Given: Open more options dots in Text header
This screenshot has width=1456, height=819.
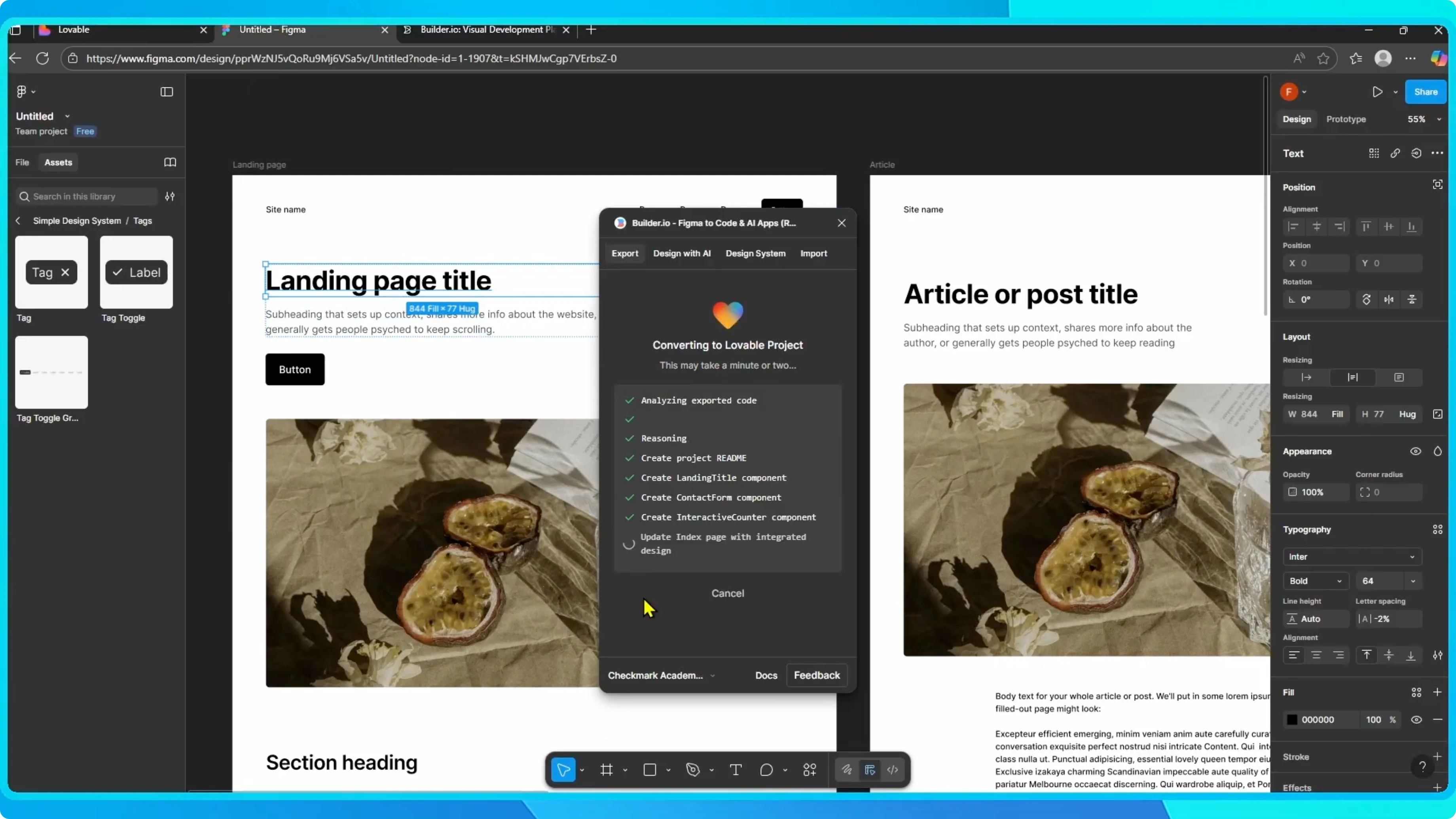Looking at the screenshot, I should pos(1437,153).
